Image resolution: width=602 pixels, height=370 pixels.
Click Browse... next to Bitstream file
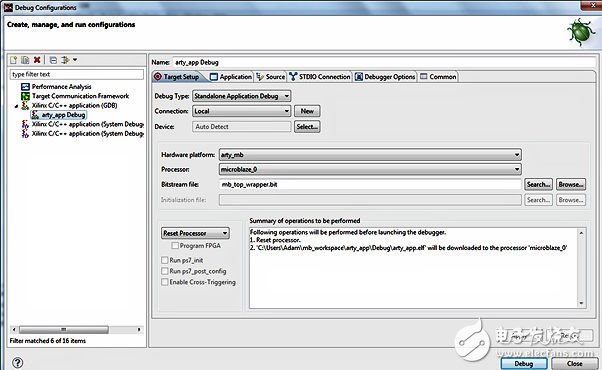coord(571,185)
